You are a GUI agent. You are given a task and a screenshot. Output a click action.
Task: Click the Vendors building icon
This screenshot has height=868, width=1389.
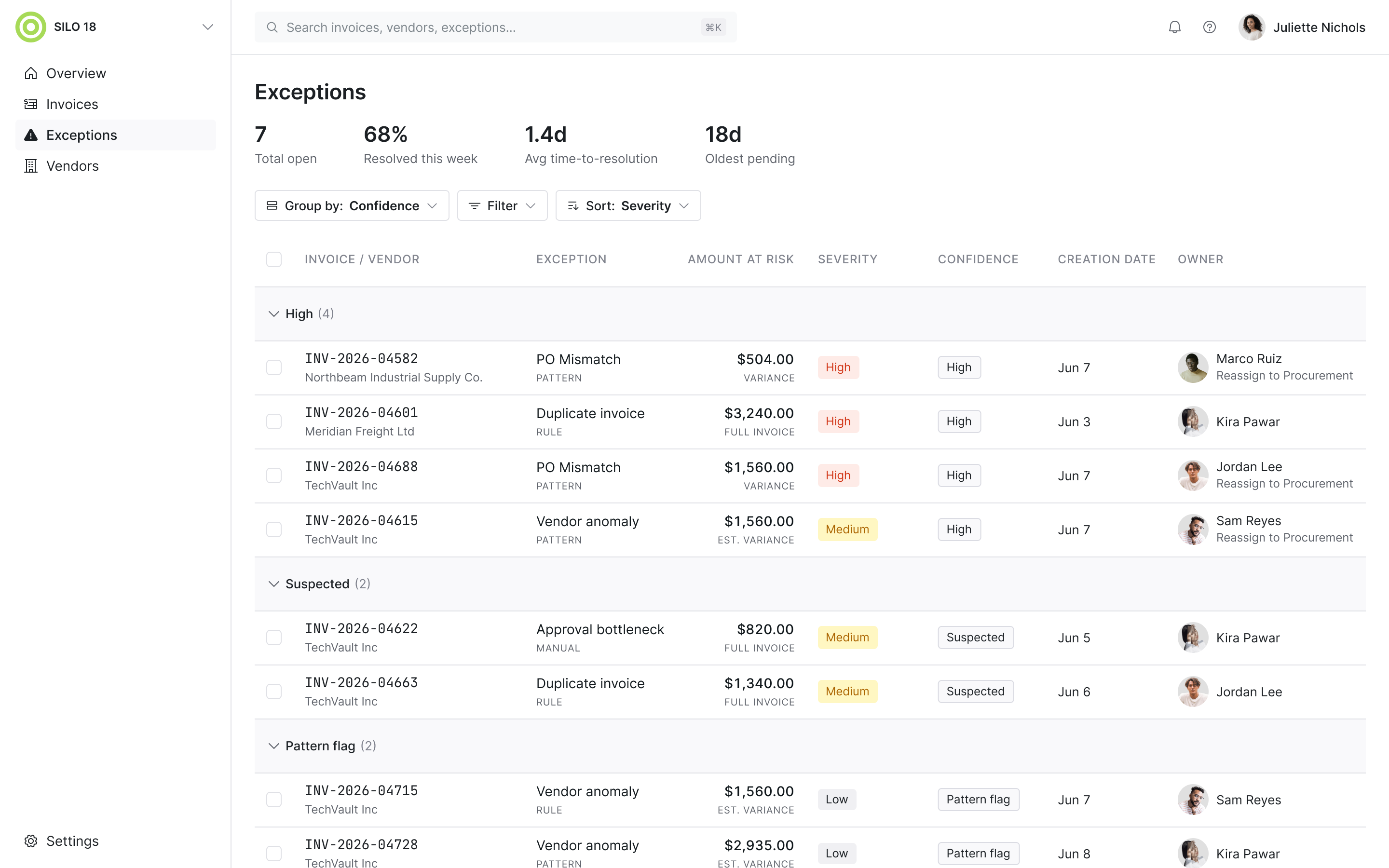(x=31, y=166)
